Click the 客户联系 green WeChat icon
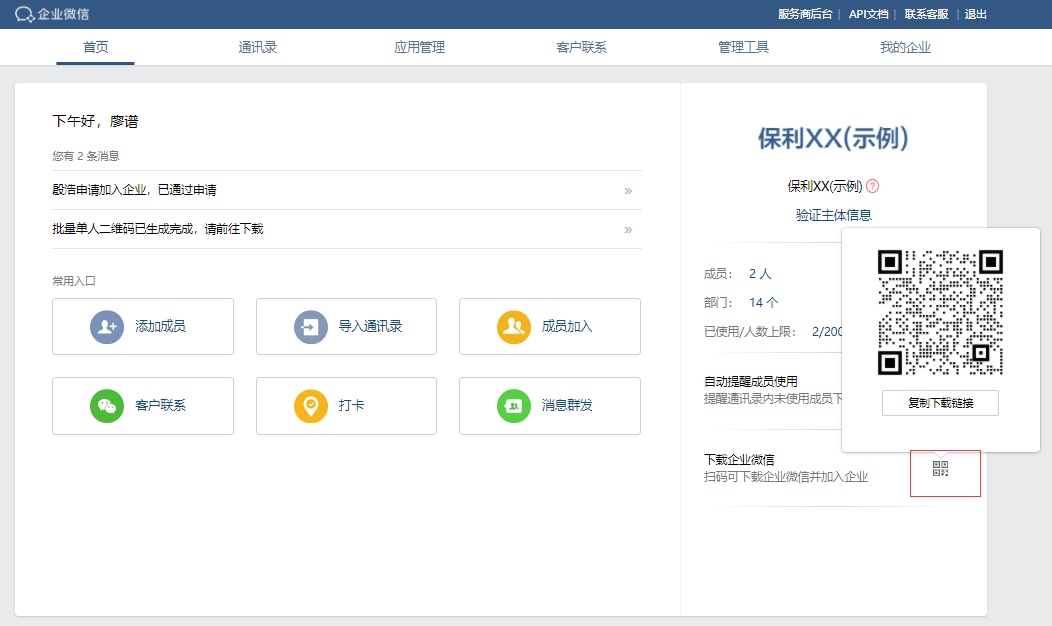This screenshot has height=626, width=1052. point(107,406)
